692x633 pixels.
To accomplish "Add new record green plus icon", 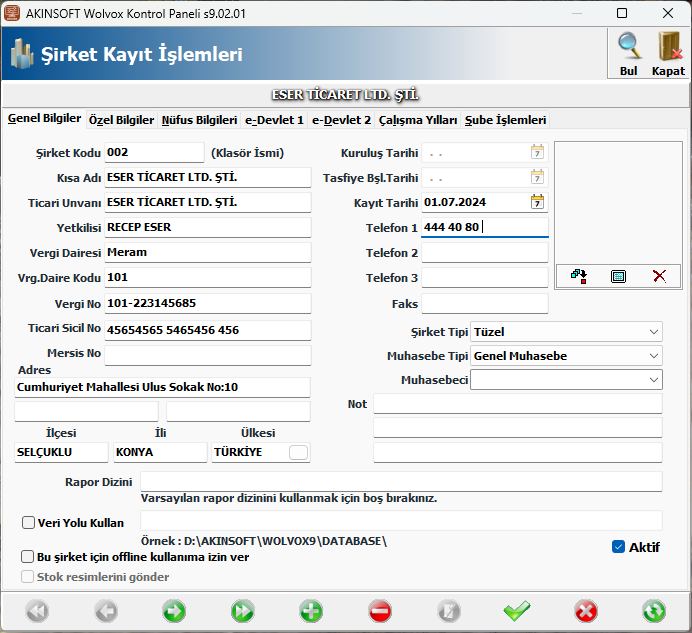I will pyautogui.click(x=311, y=611).
